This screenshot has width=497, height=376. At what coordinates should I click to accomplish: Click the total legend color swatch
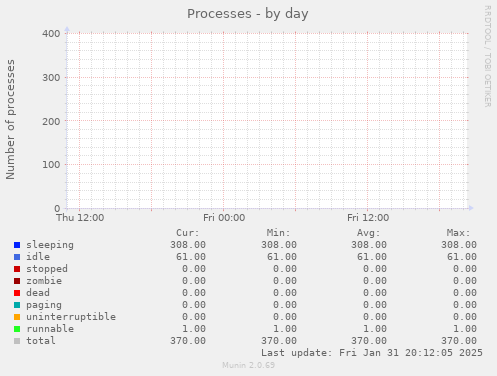(17, 341)
